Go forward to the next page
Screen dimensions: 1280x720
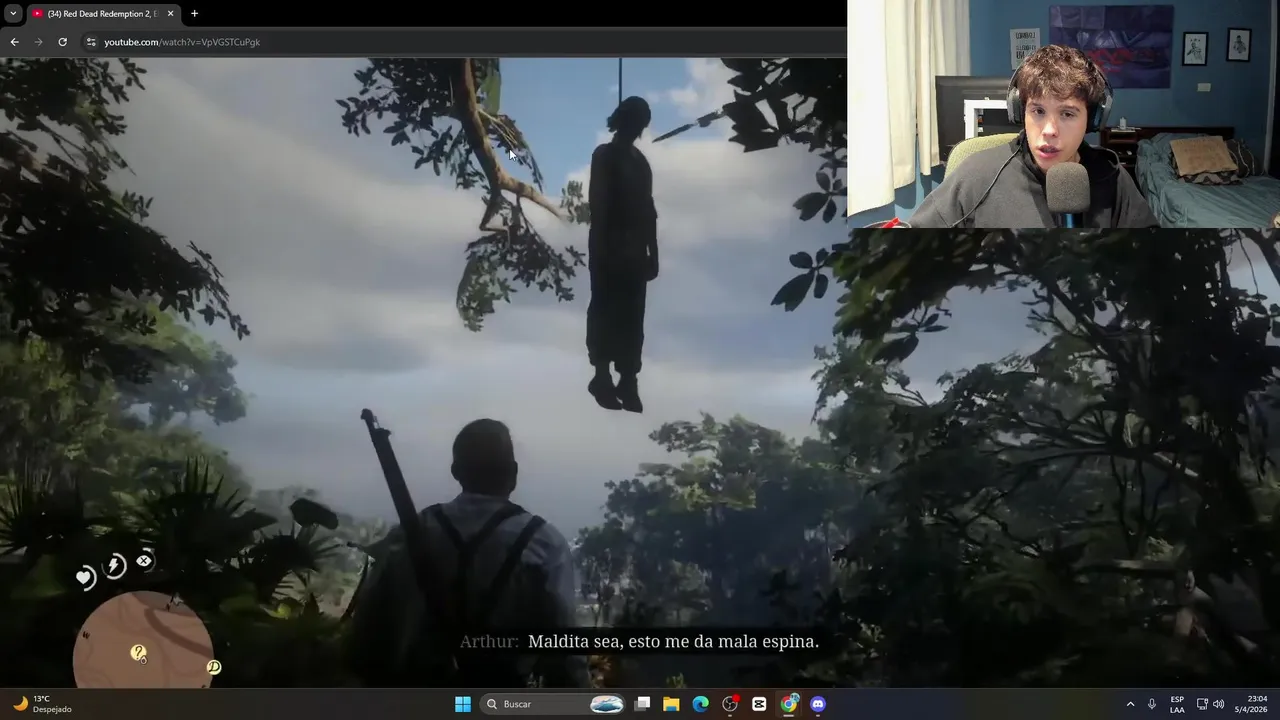[38, 42]
